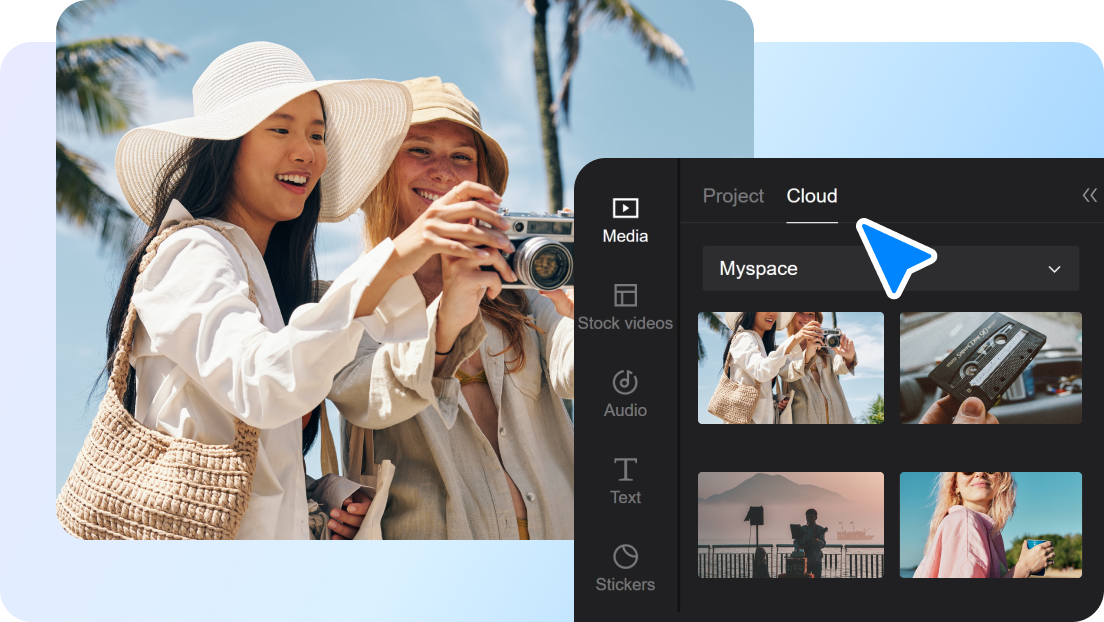Viewport: 1104px width, 622px height.
Task: Select the cassette tape thumbnail
Action: coord(991,368)
